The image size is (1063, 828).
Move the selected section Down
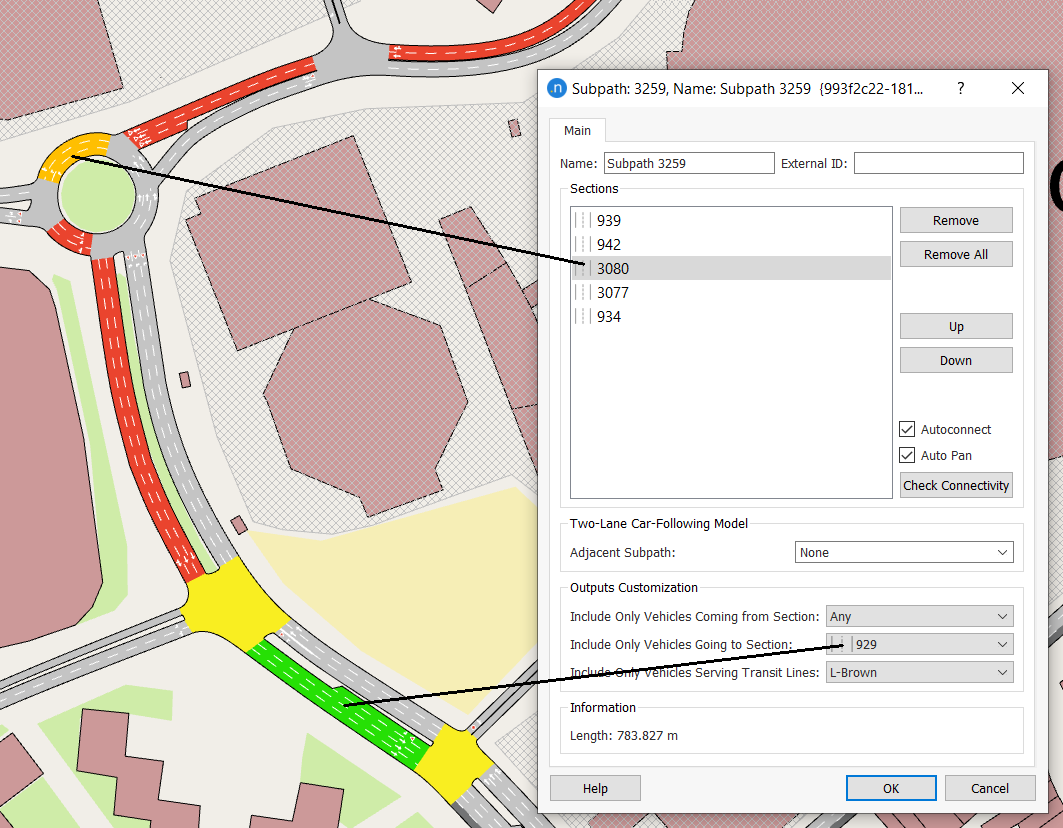pyautogui.click(x=956, y=360)
